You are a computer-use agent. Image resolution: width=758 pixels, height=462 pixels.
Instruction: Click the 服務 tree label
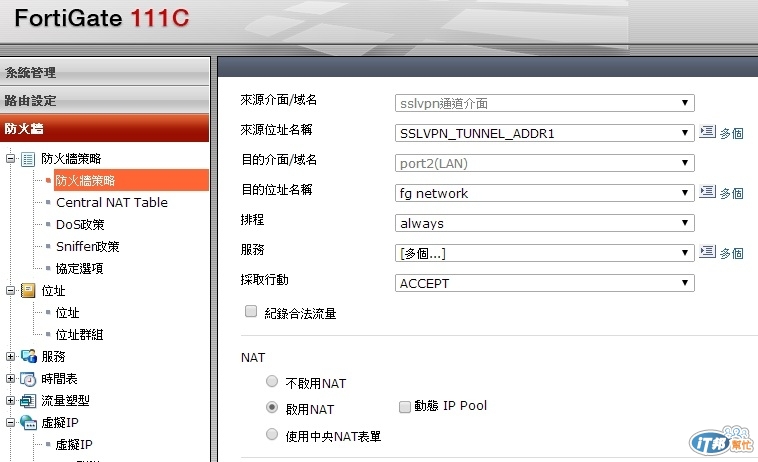click(x=53, y=357)
